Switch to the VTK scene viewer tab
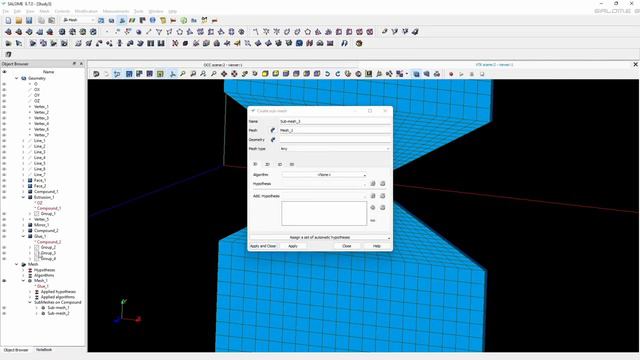640x360 pixels. pos(494,64)
